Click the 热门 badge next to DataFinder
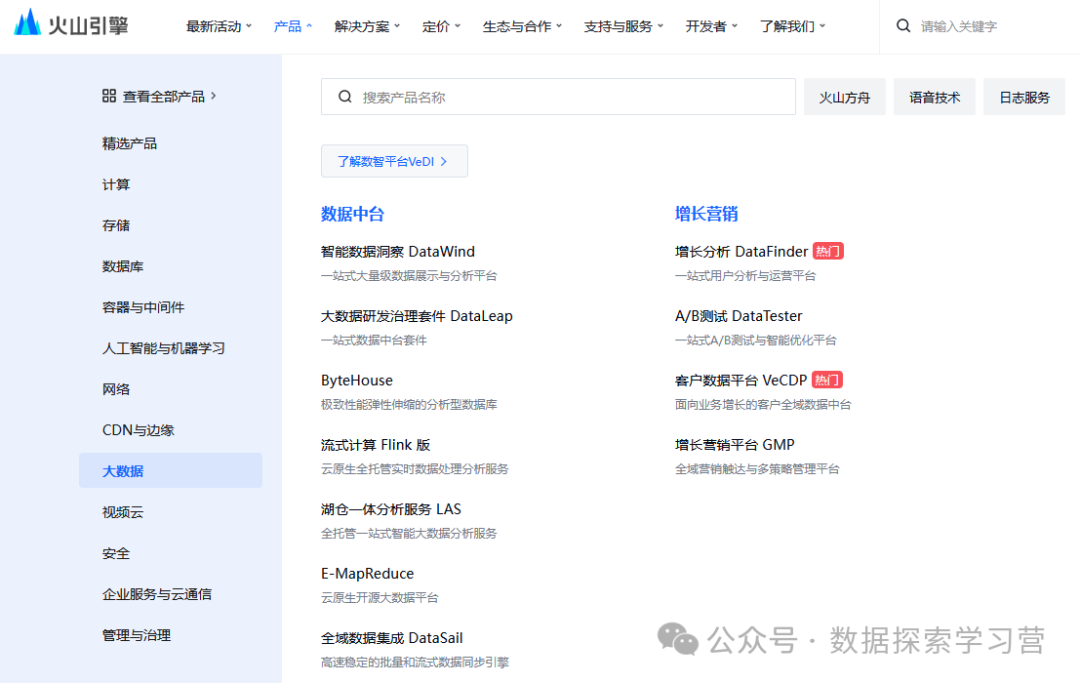The width and height of the screenshot is (1080, 683). pos(828,252)
